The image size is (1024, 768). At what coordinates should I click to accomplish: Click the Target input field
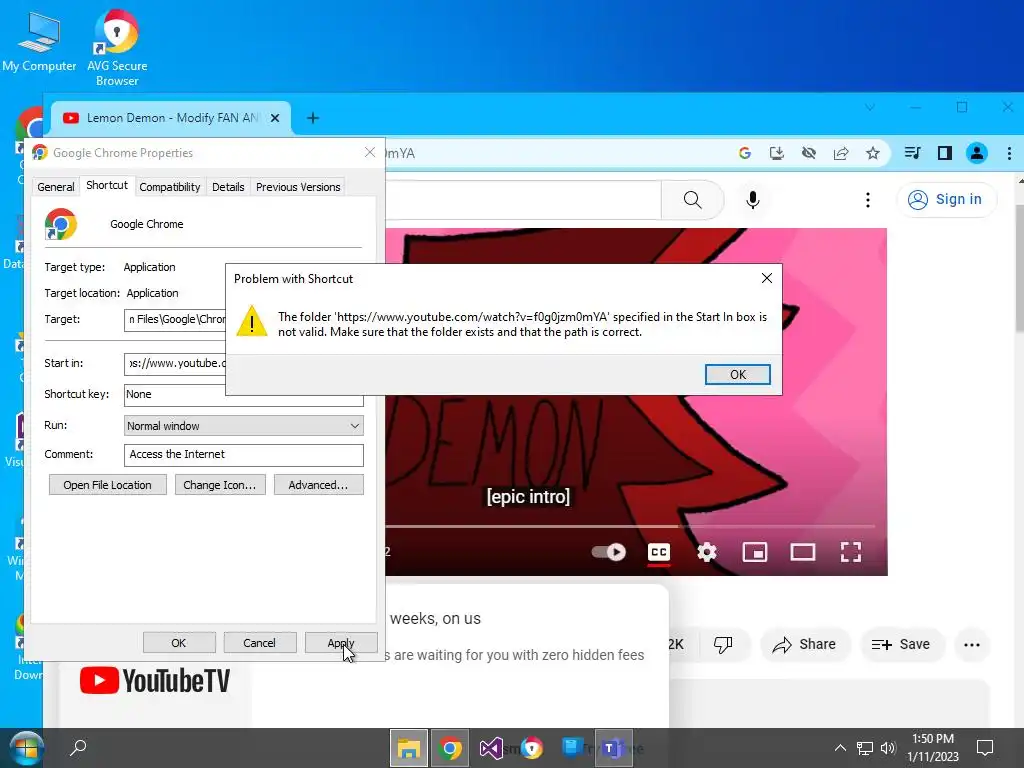pyautogui.click(x=175, y=319)
